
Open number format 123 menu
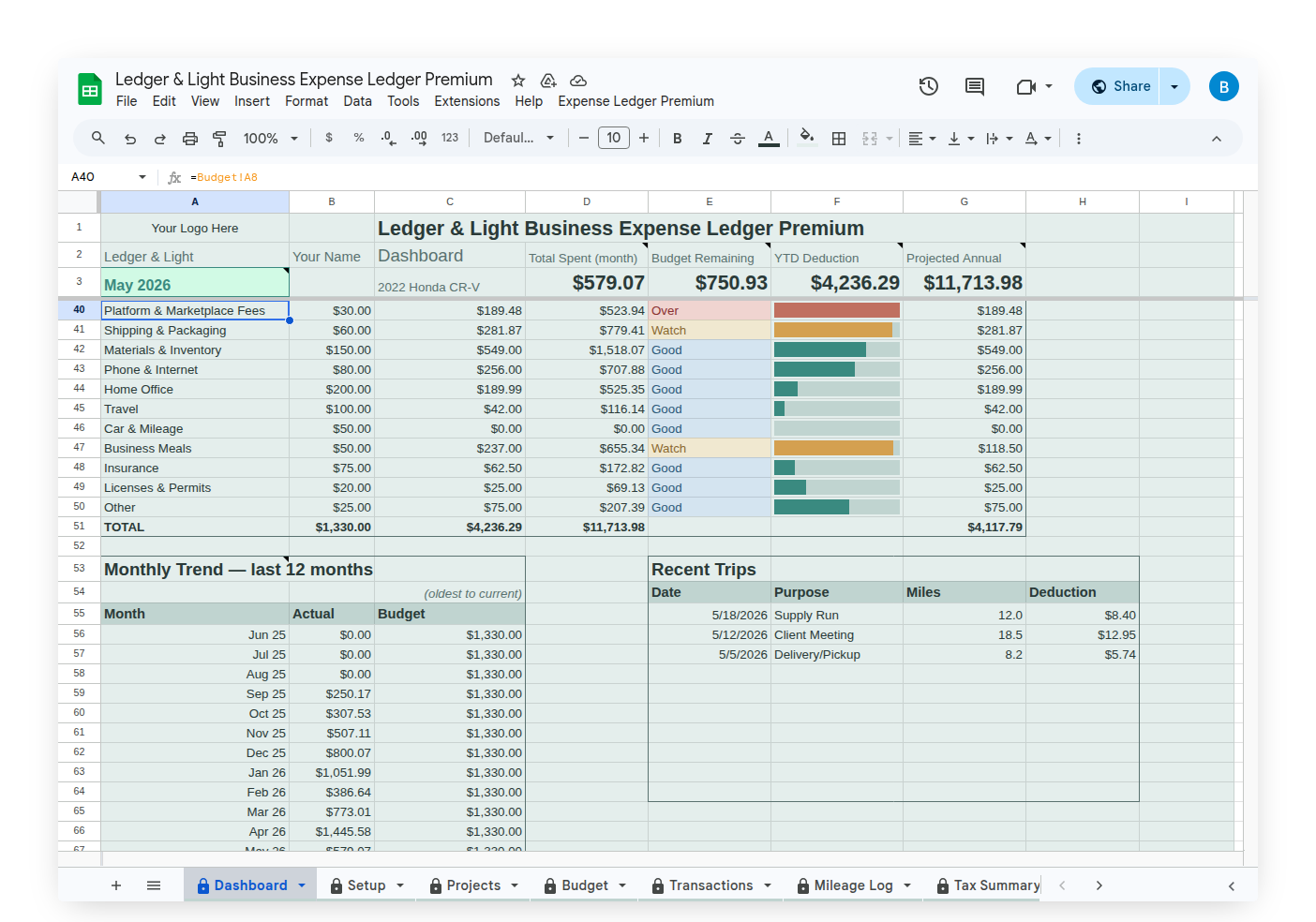pos(450,138)
